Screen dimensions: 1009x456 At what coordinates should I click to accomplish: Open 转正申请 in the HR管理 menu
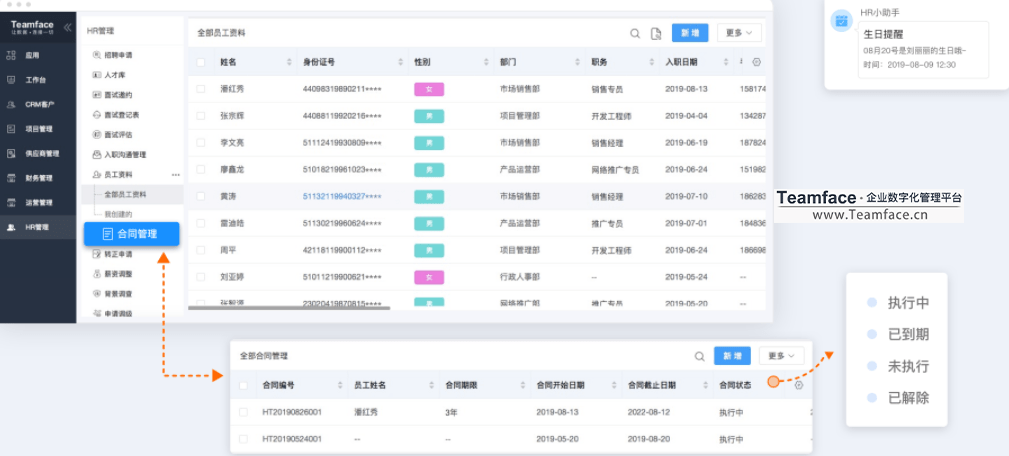118,254
